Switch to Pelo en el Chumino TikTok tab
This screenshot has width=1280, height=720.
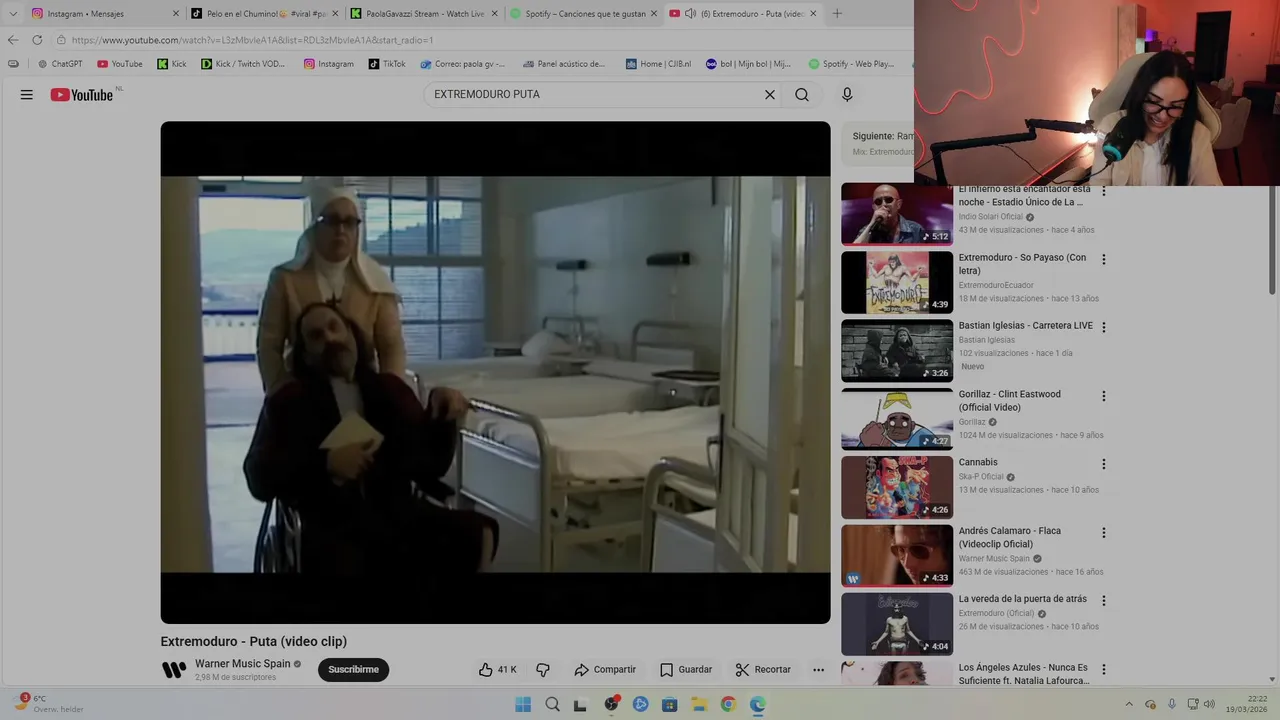click(265, 14)
